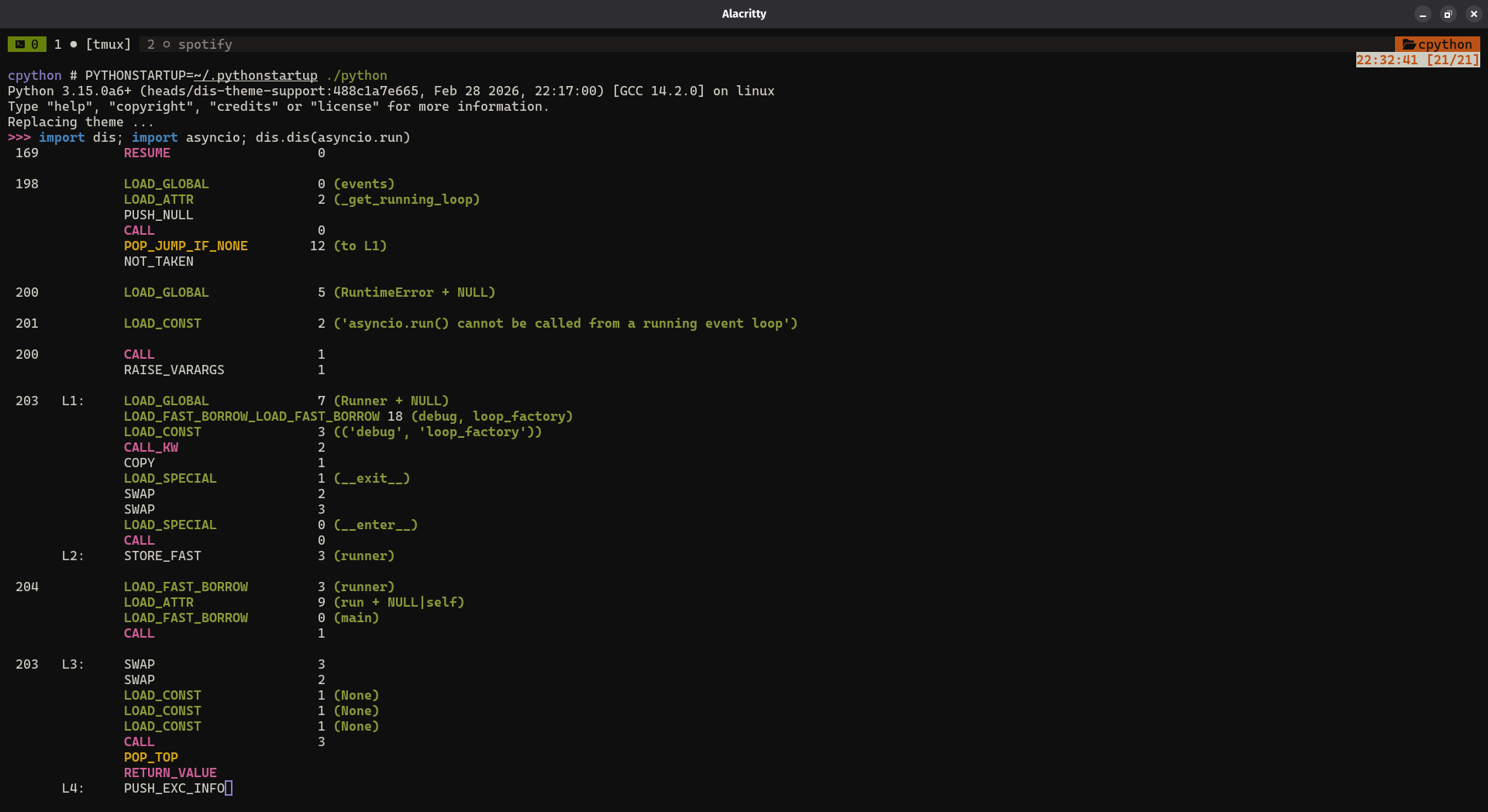This screenshot has height=812, width=1488.
Task: Click the PUSH_NULL opcode
Action: 159,215
